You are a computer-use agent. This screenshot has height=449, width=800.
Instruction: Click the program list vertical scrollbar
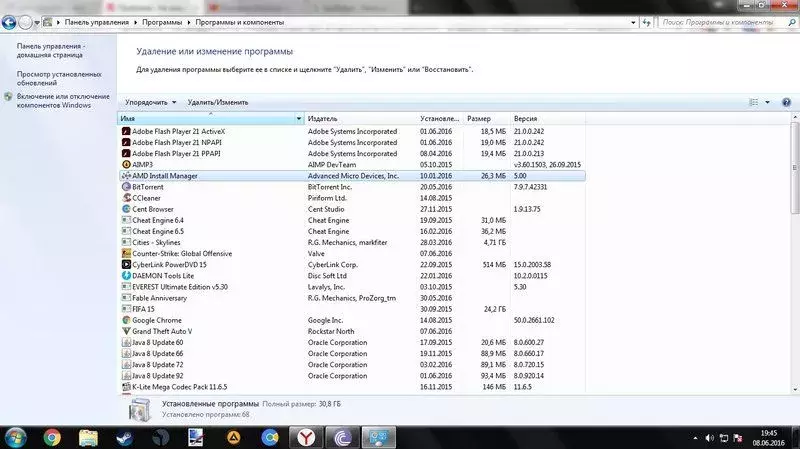(x=795, y=168)
